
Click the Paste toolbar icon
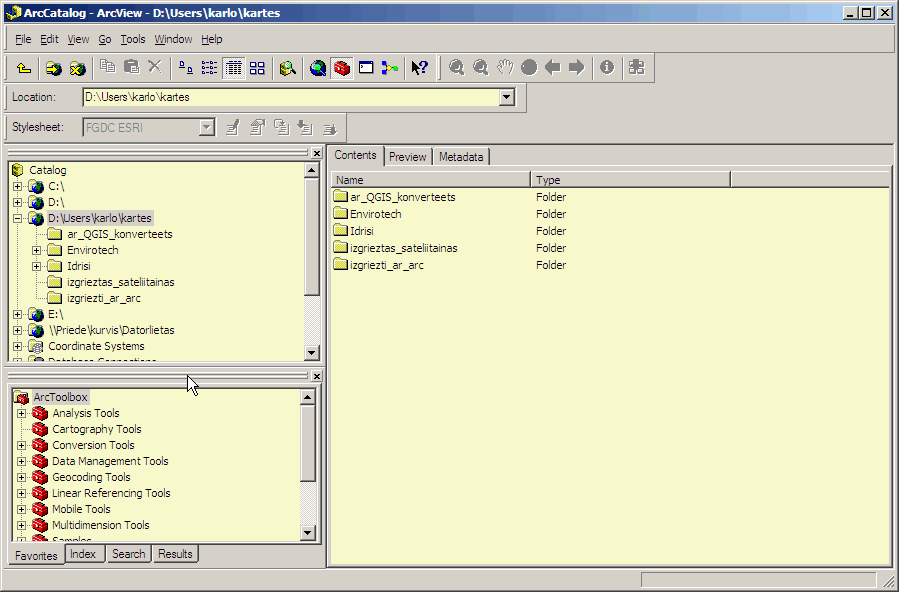(x=131, y=67)
